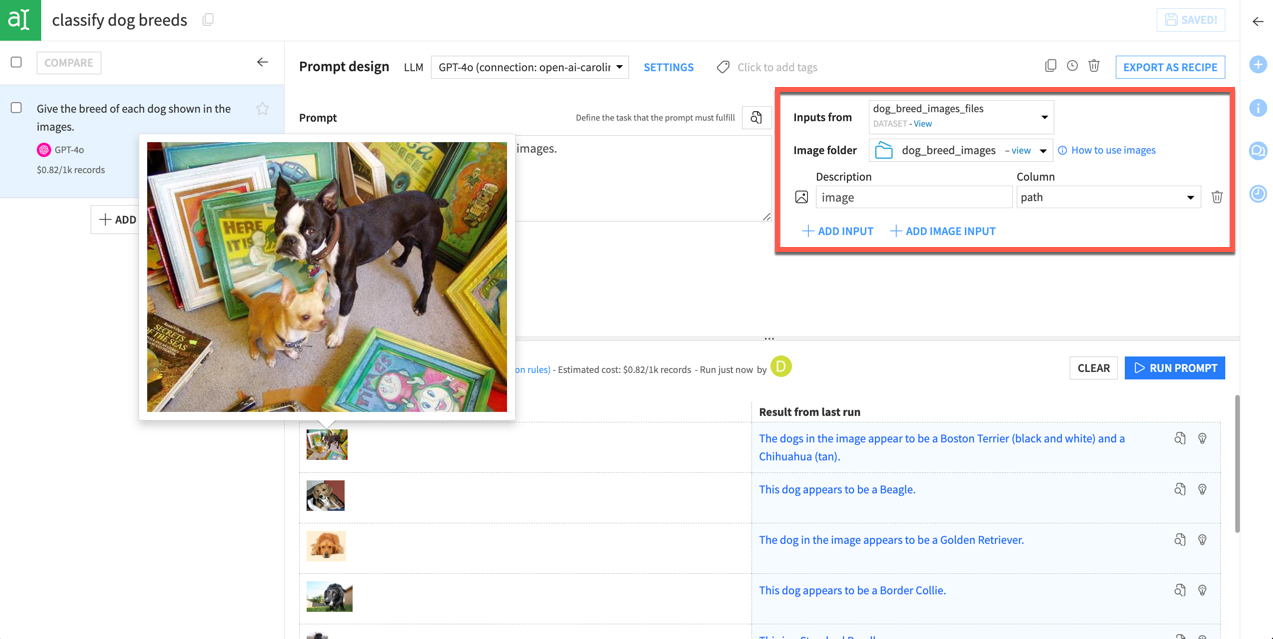Click the info icon before 'How to use images'
This screenshot has width=1273, height=639.
point(1062,150)
